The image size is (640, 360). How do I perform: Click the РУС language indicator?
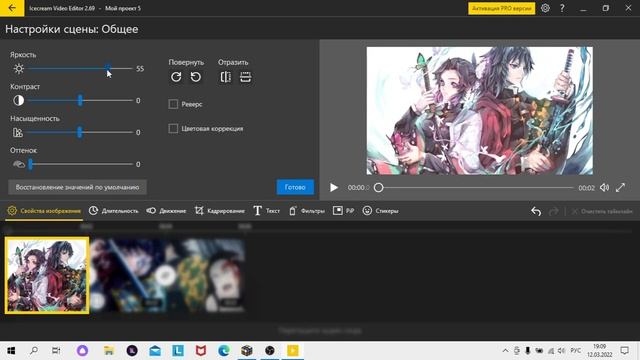pos(576,351)
